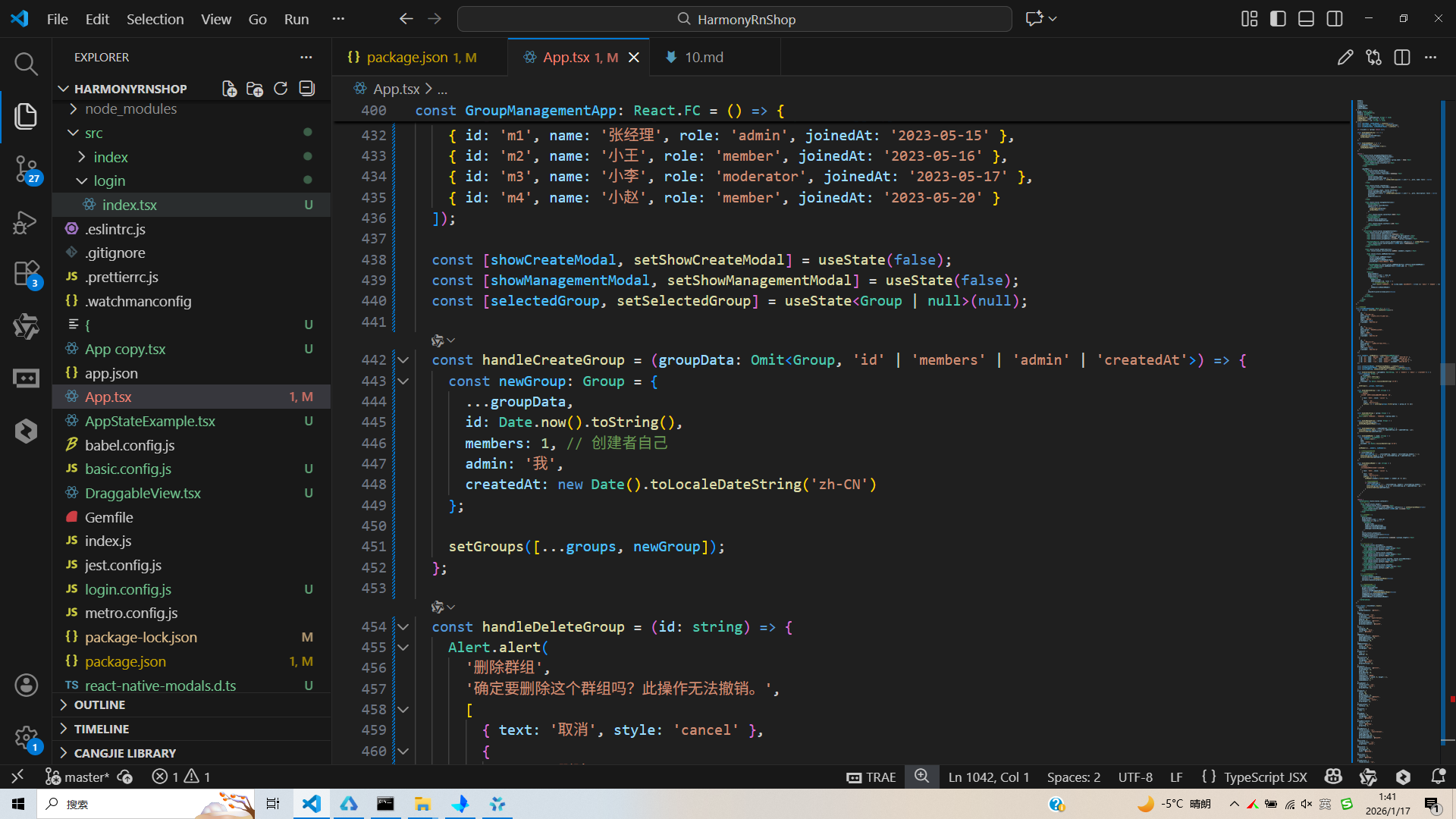Collapse all folders in explorer

[306, 89]
